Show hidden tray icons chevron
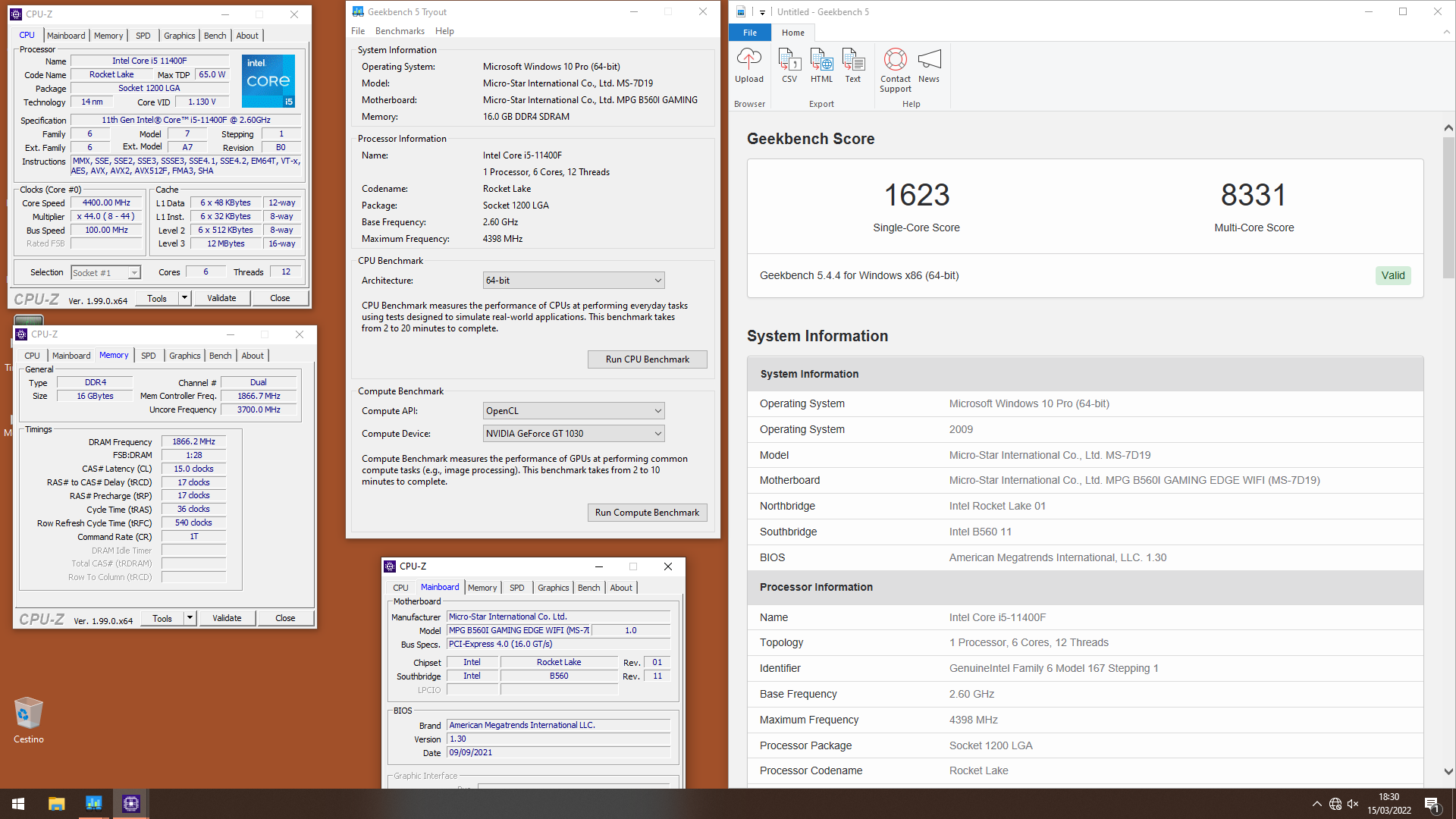The image size is (1456, 819). [1317, 804]
